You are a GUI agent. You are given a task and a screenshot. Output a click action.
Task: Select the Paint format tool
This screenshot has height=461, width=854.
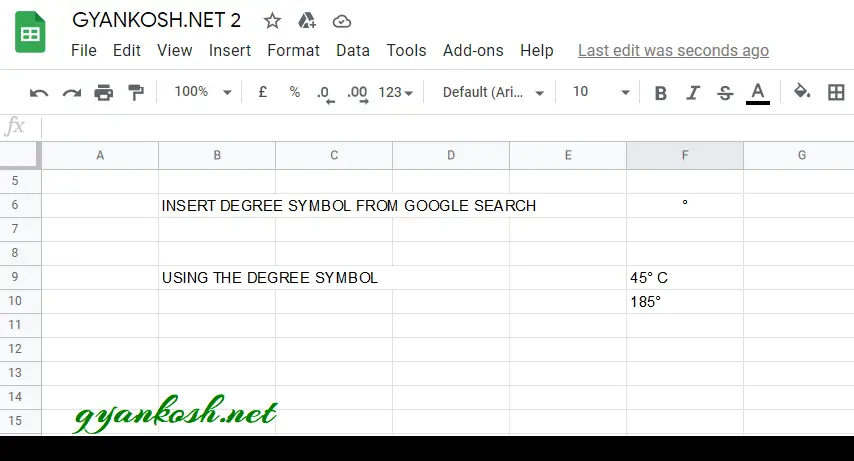[136, 93]
